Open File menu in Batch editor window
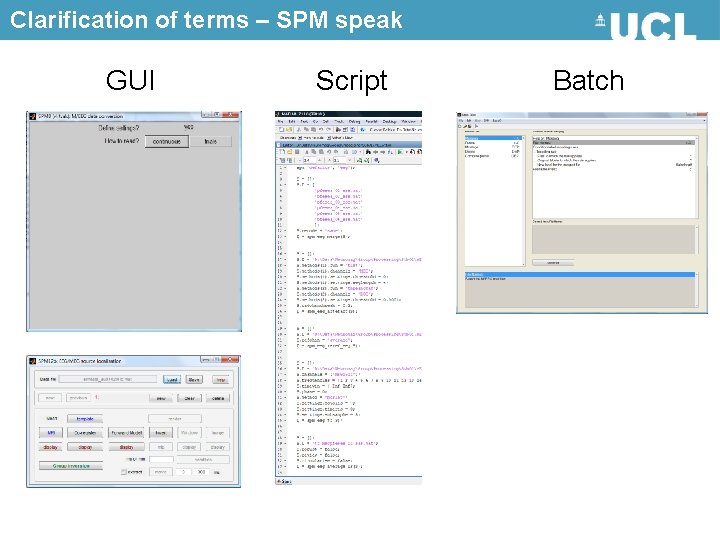 coord(461,121)
